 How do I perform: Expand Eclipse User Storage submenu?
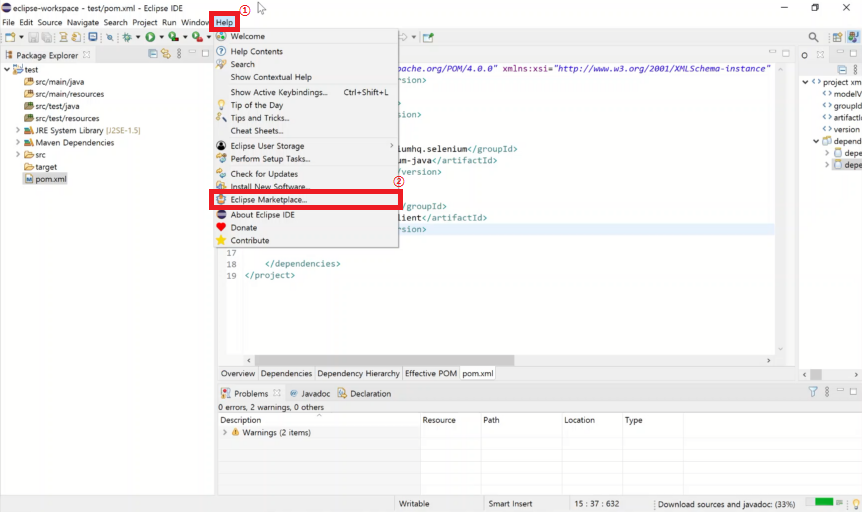(x=306, y=146)
